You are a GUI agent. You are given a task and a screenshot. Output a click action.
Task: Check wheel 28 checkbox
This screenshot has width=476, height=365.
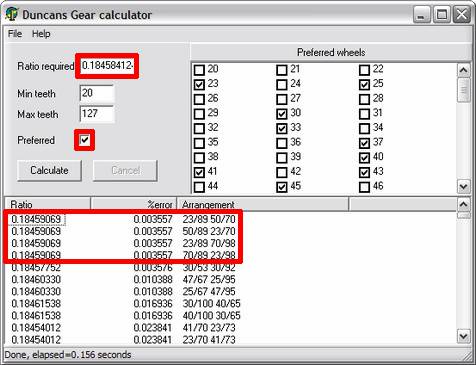click(x=365, y=99)
